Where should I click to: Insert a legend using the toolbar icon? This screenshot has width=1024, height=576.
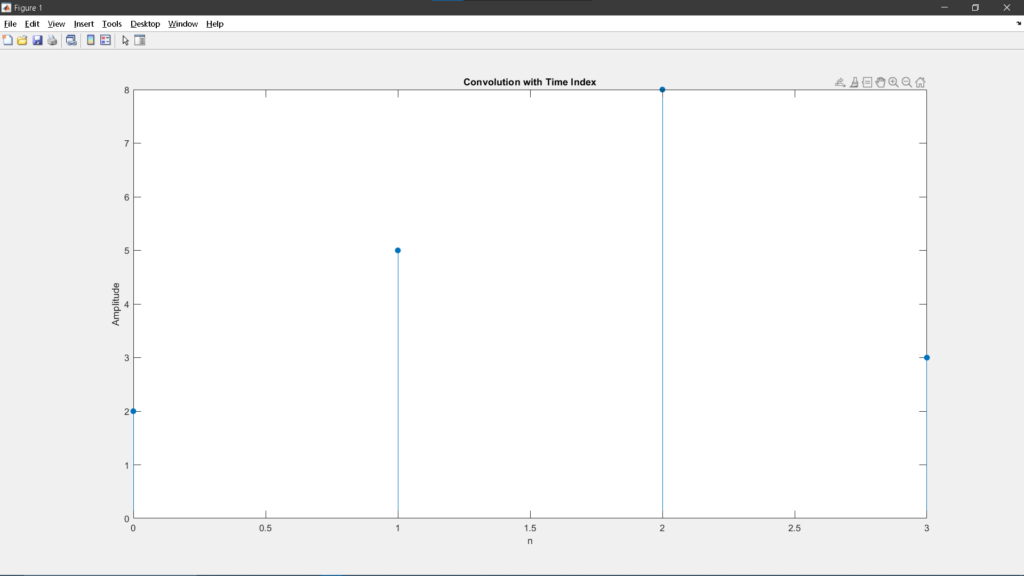click(105, 40)
